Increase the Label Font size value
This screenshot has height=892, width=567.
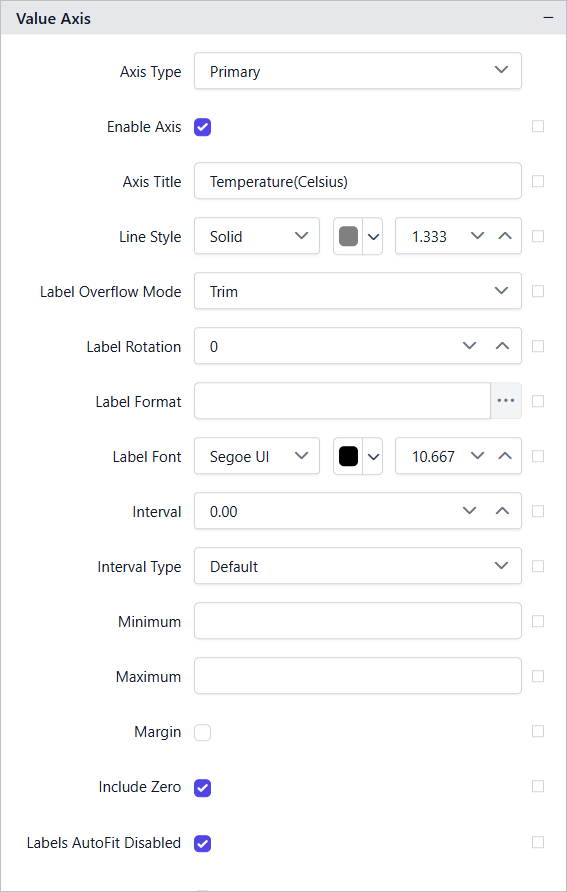(x=505, y=456)
